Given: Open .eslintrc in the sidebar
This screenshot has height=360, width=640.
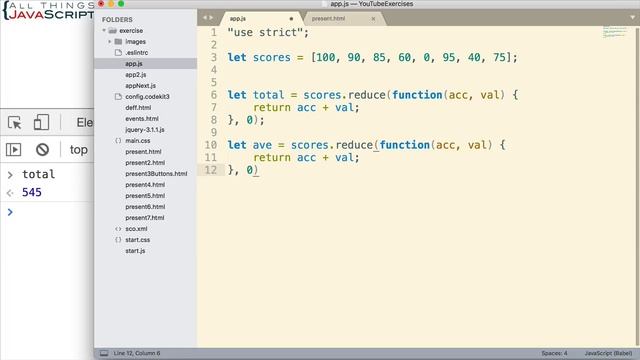Looking at the screenshot, I should [137, 53].
